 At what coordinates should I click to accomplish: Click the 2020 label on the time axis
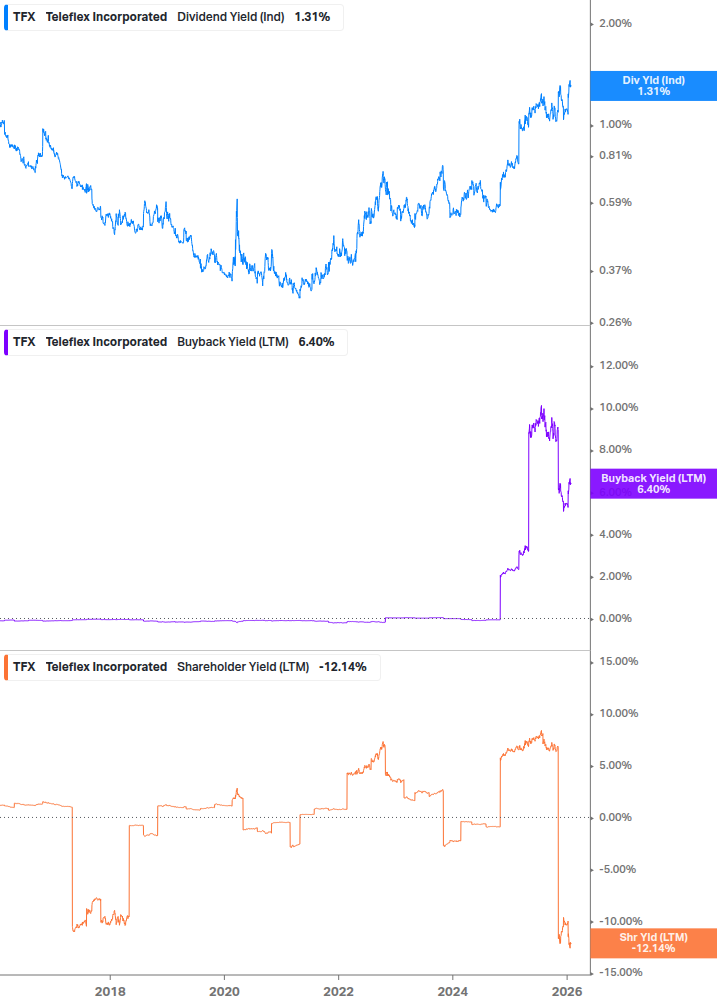224,992
